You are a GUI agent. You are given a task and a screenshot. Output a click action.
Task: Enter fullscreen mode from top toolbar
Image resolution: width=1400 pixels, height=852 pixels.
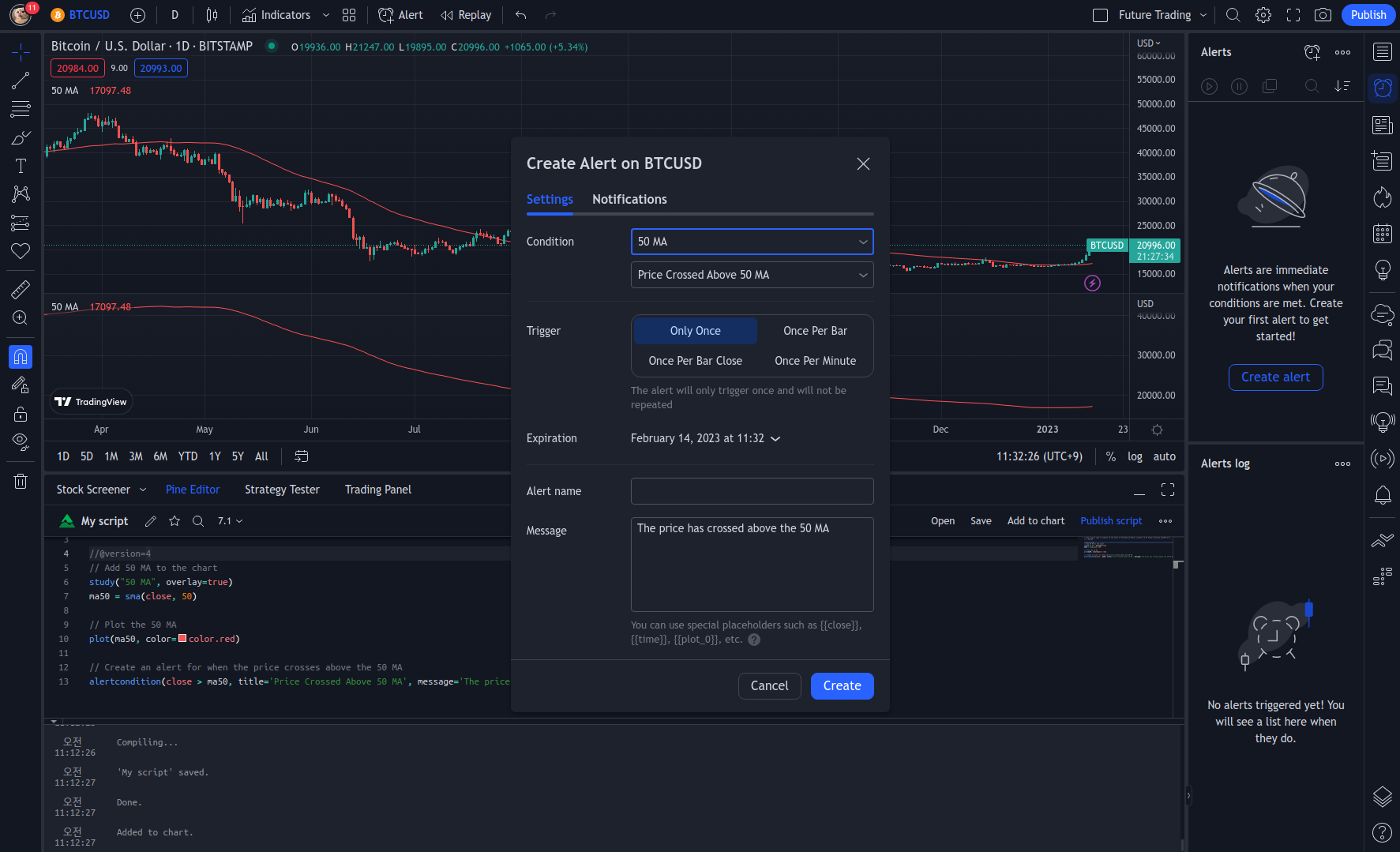(1293, 15)
